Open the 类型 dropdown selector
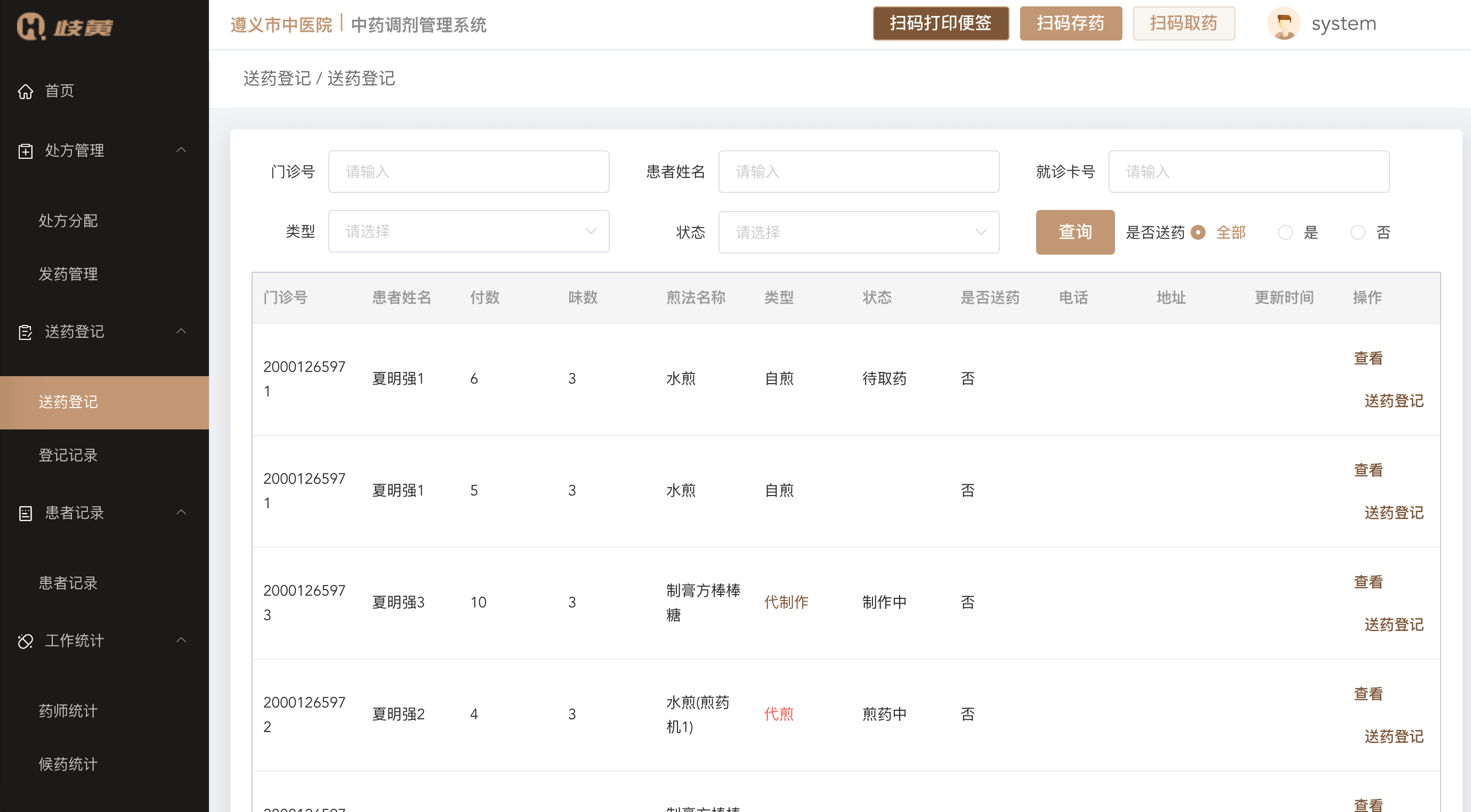Viewport: 1471px width, 812px height. click(x=468, y=231)
